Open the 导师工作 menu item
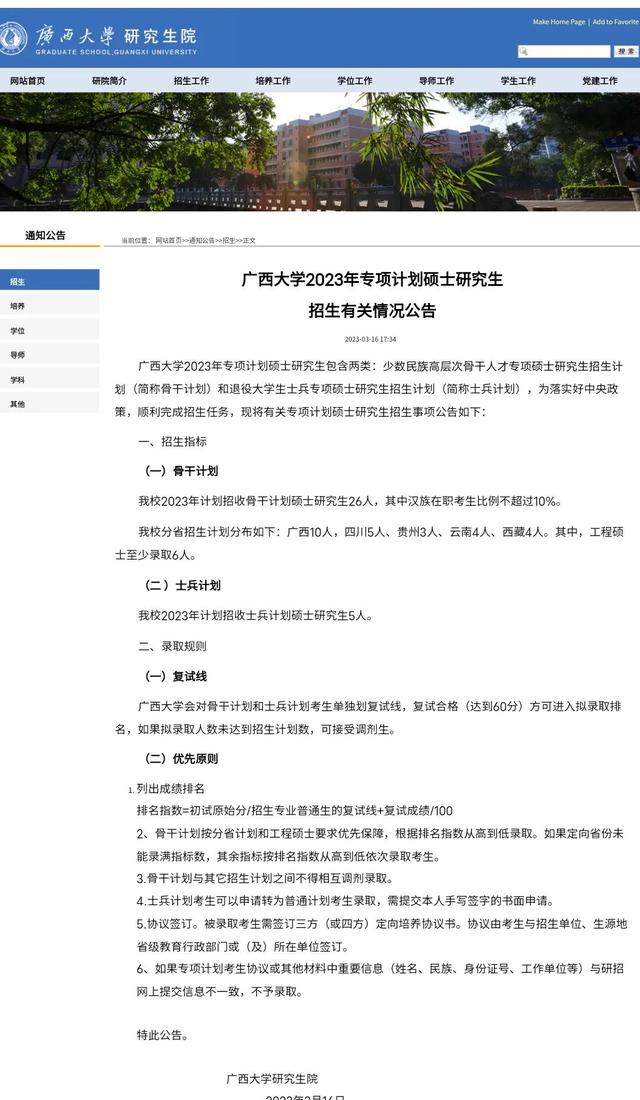 click(436, 81)
